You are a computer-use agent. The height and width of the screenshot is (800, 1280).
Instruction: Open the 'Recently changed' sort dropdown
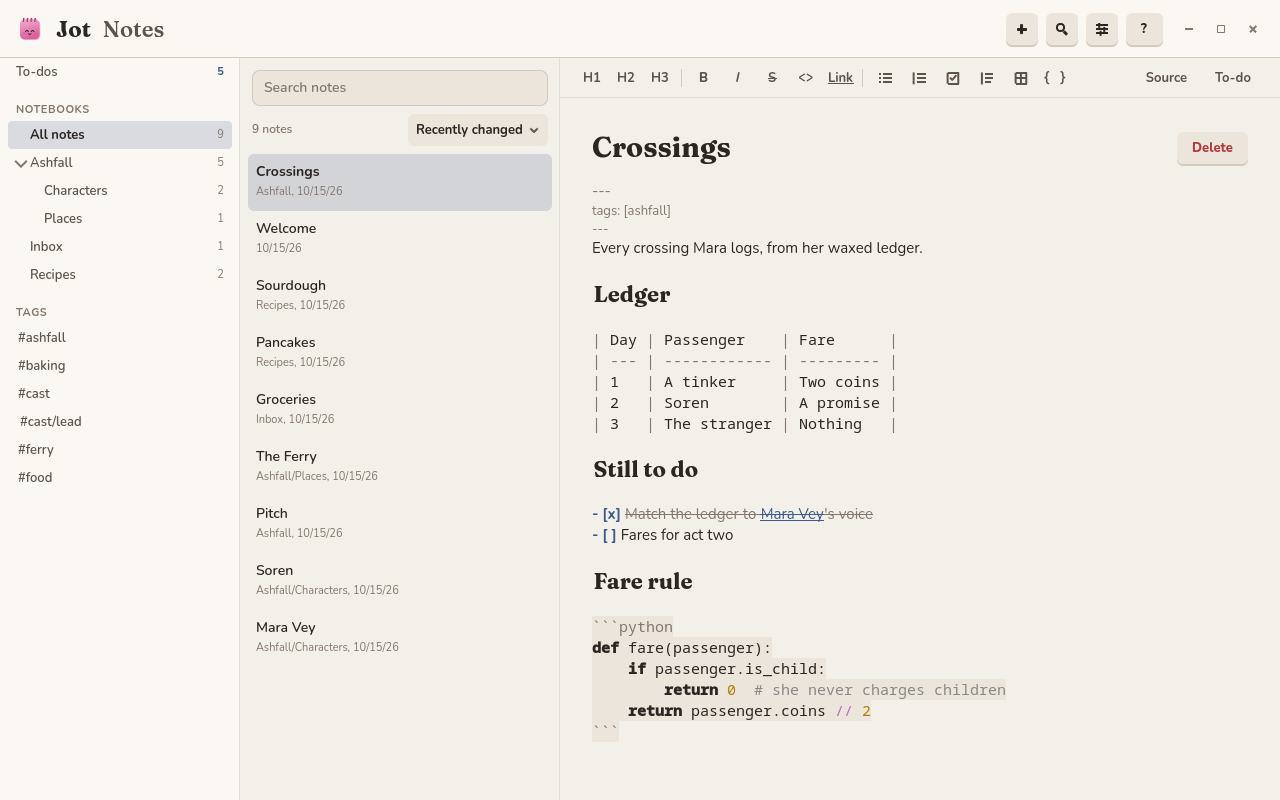click(x=478, y=129)
